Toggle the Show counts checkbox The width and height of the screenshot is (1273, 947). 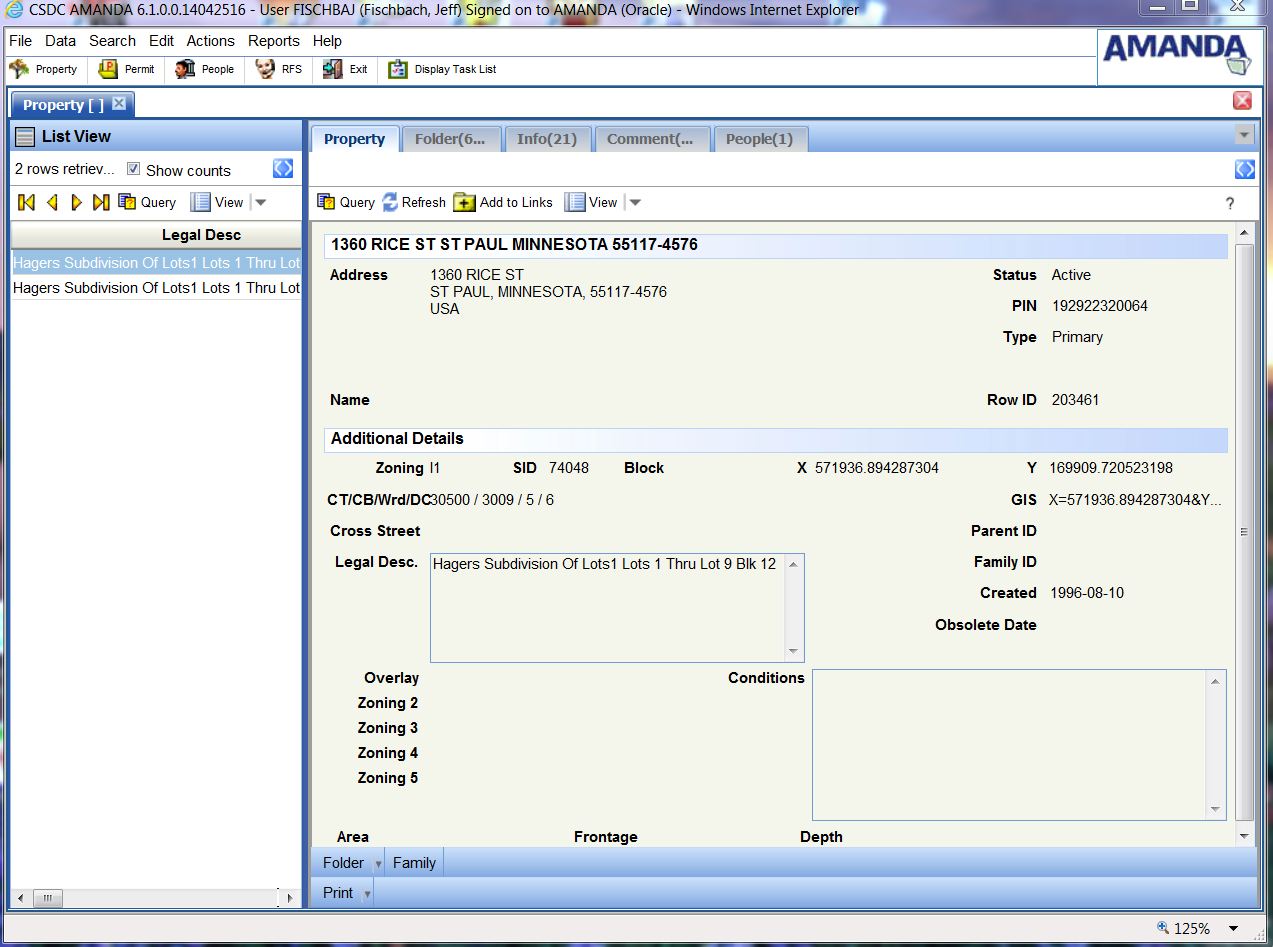point(133,169)
